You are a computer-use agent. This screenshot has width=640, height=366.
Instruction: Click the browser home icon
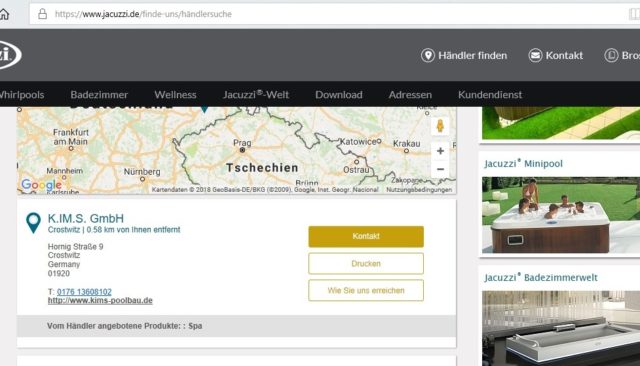4,14
